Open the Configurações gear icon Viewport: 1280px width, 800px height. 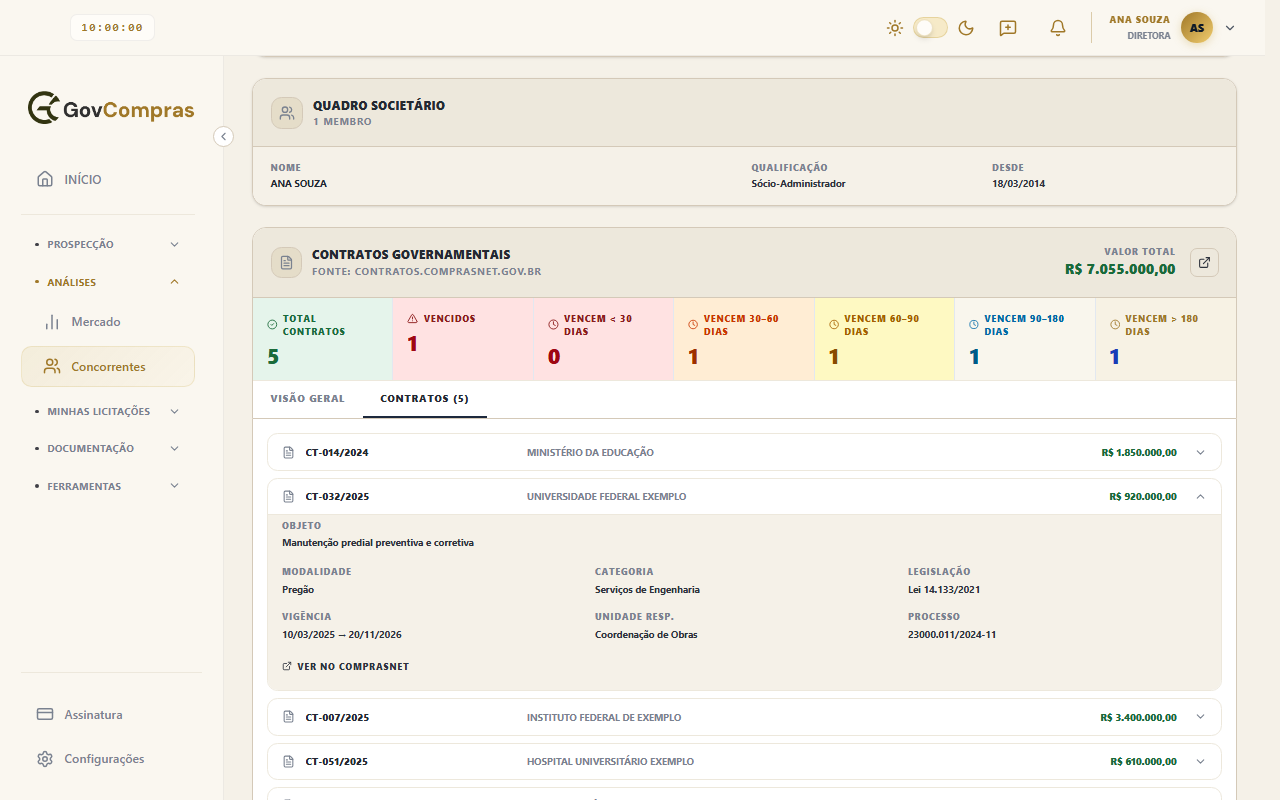coord(45,759)
